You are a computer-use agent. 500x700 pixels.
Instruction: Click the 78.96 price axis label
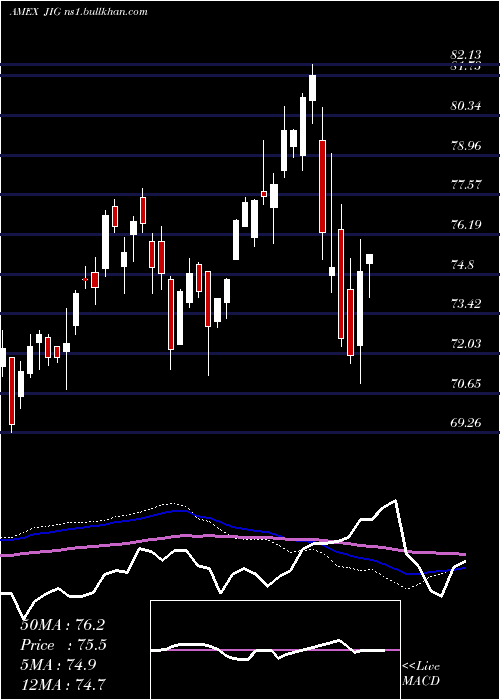coord(466,146)
